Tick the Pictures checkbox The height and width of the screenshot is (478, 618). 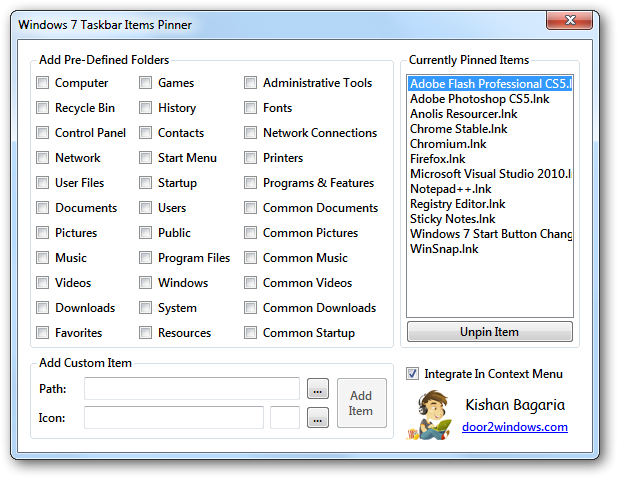43,232
